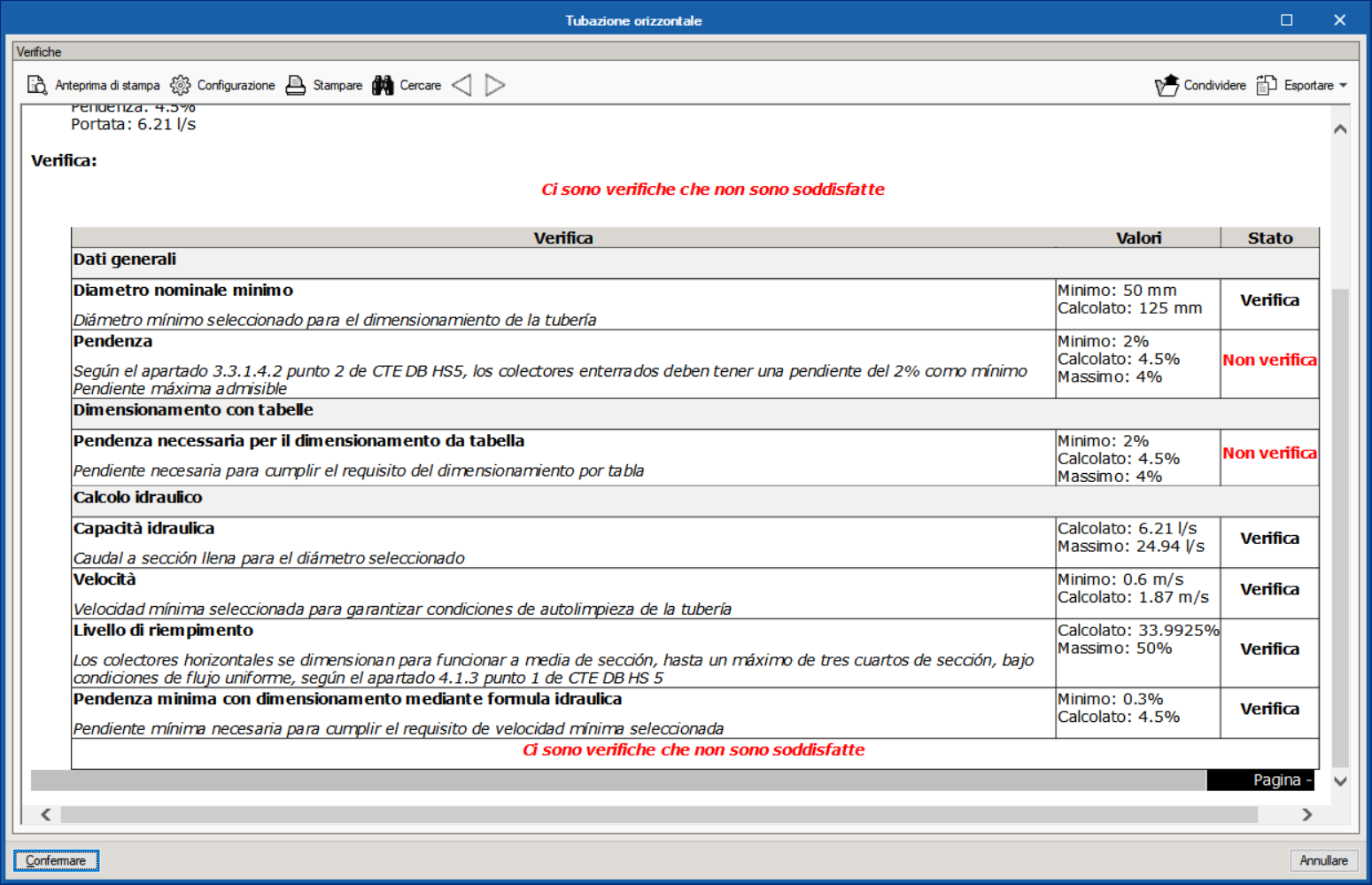This screenshot has height=885, width=1372.
Task: Open the Configurazione gear settings
Action: (x=222, y=85)
